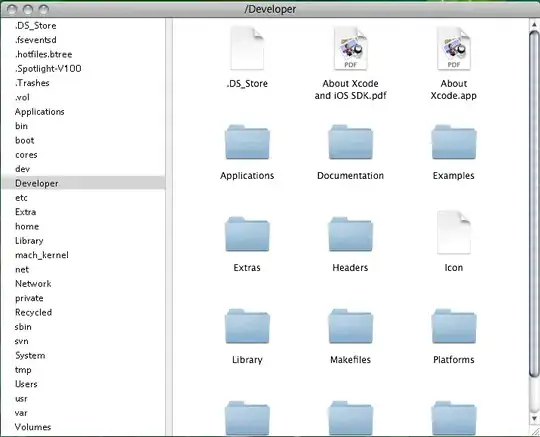Open the Platforms folder icon
Viewport: 540px width, 437px height.
[x=454, y=326]
